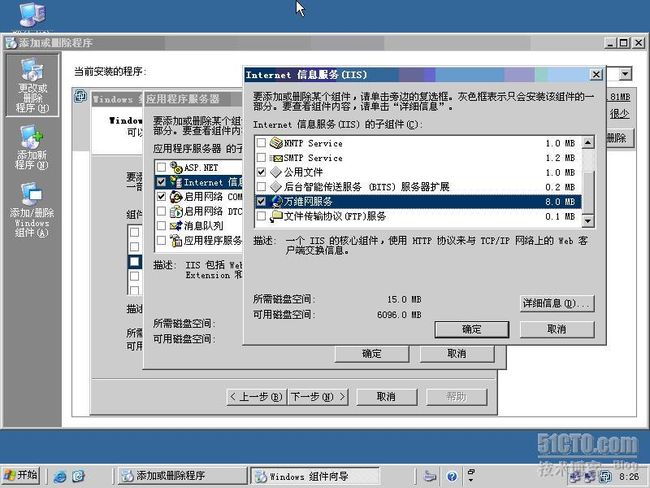The image size is (650, 488).
Task: Check the ASP.NET checkbox
Action: 161,168
